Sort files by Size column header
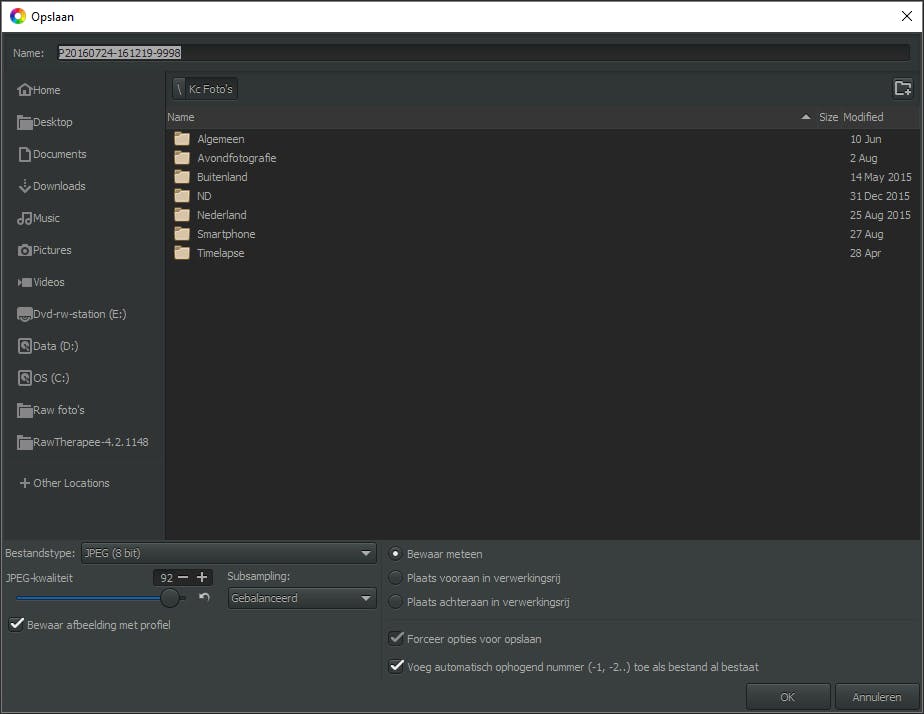The image size is (924, 714). pyautogui.click(x=828, y=117)
